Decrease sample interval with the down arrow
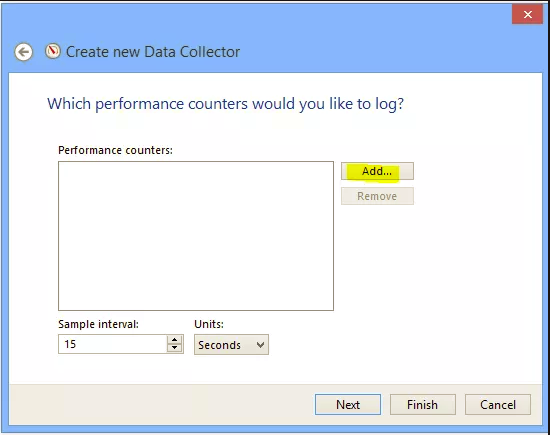Image resolution: width=550 pixels, height=435 pixels. [x=175, y=348]
